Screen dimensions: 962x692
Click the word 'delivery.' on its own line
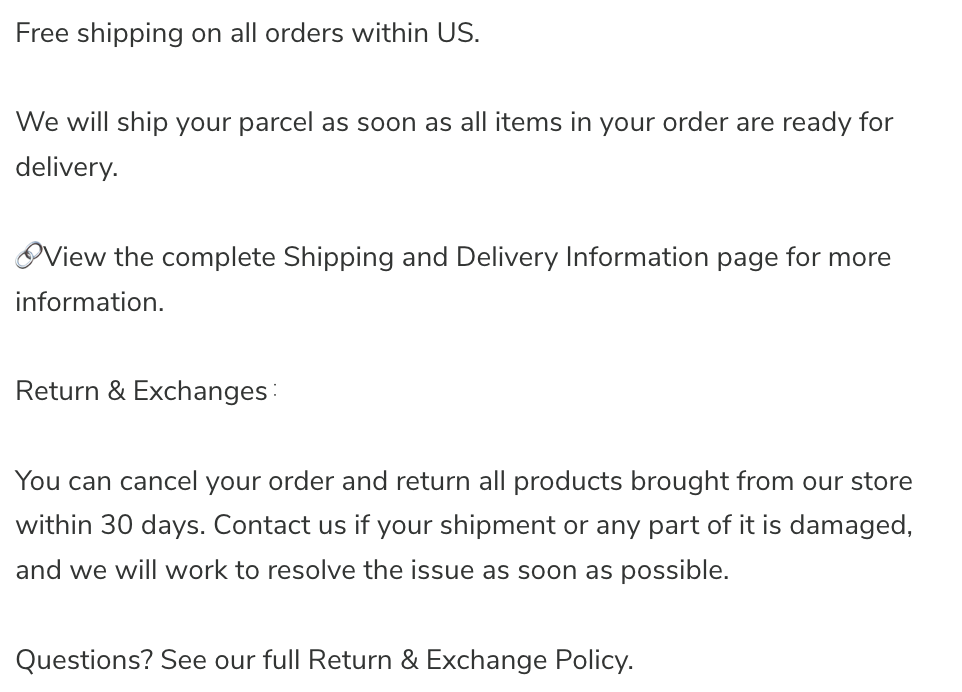(66, 167)
